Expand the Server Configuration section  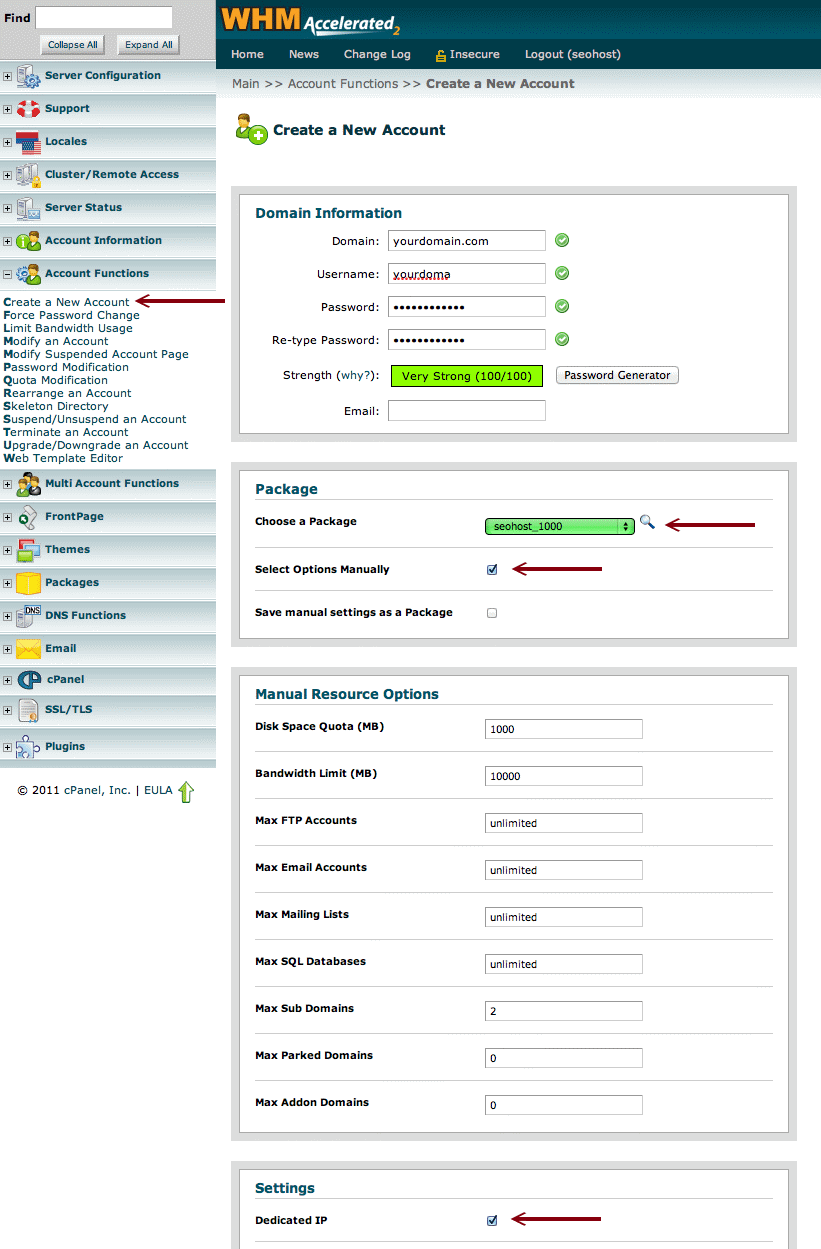click(8, 76)
